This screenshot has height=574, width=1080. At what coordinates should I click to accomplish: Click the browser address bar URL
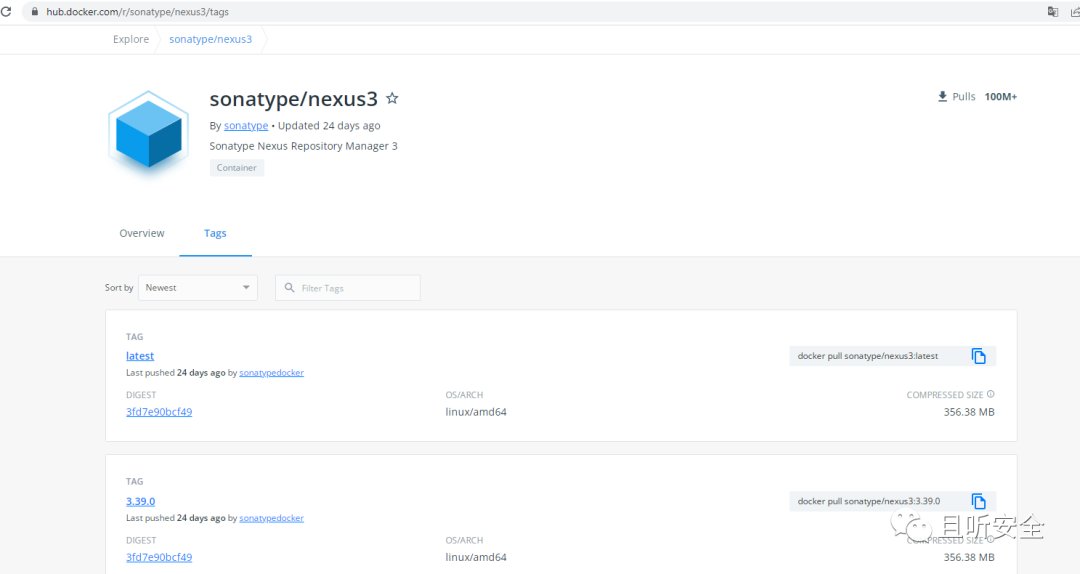click(138, 12)
